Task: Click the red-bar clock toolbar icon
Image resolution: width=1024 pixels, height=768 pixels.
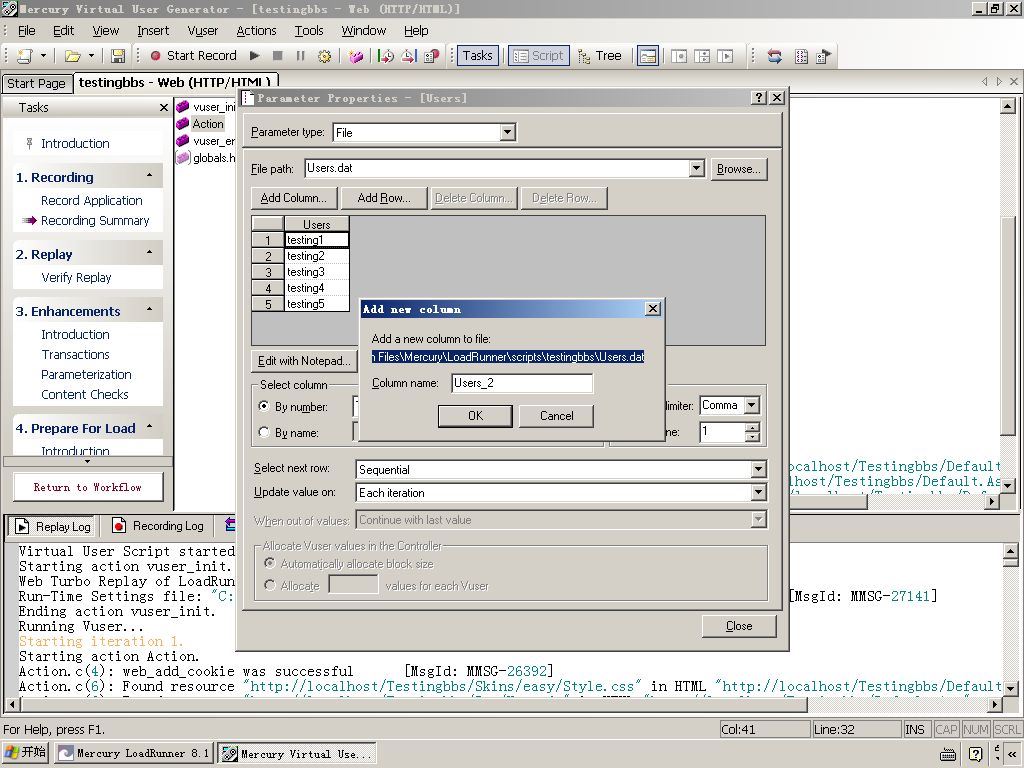Action: (409, 56)
